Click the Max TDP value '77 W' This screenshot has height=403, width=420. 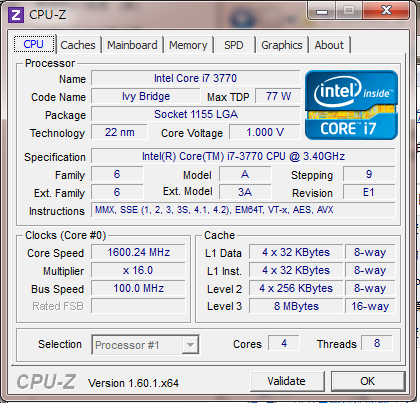pyautogui.click(x=278, y=96)
